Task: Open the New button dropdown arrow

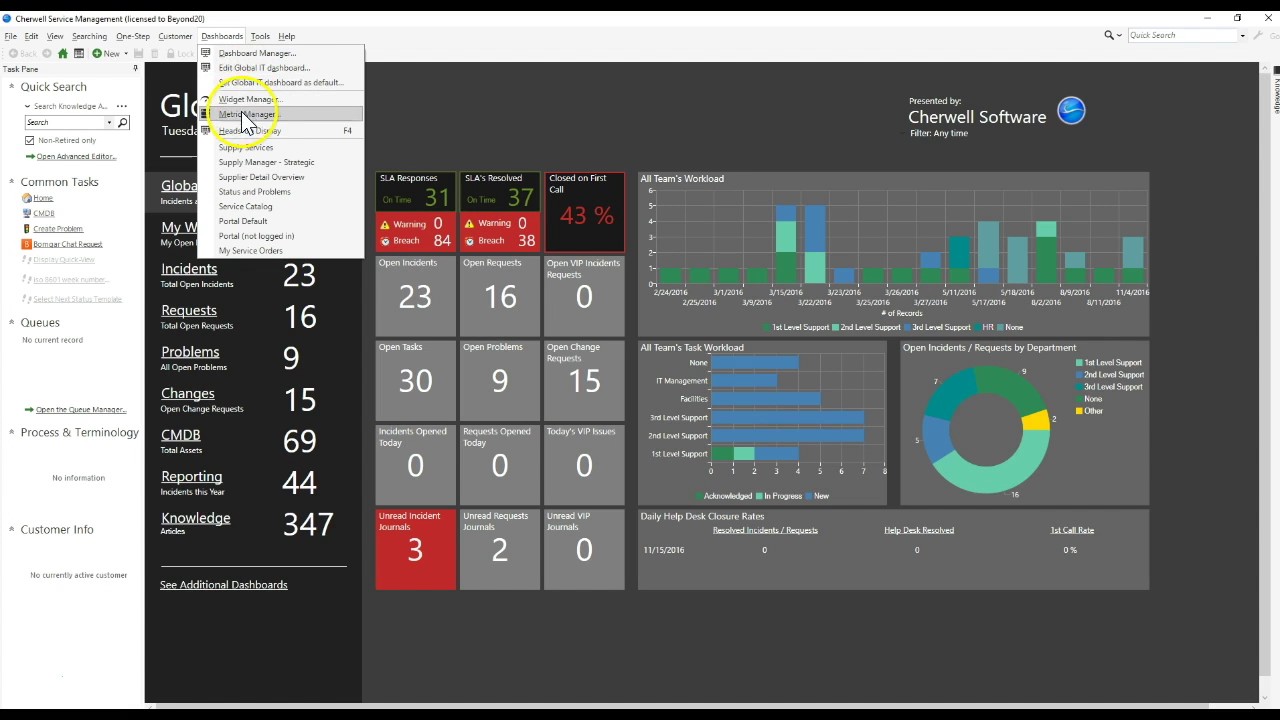Action: [x=126, y=54]
